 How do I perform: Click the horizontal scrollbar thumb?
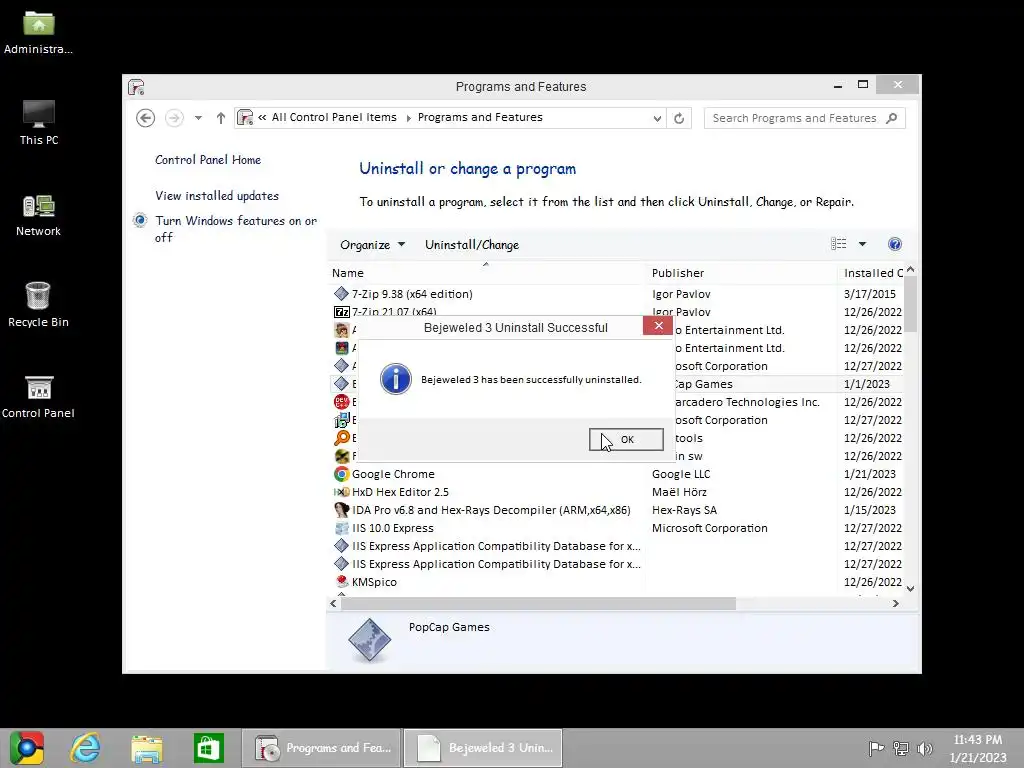538,603
